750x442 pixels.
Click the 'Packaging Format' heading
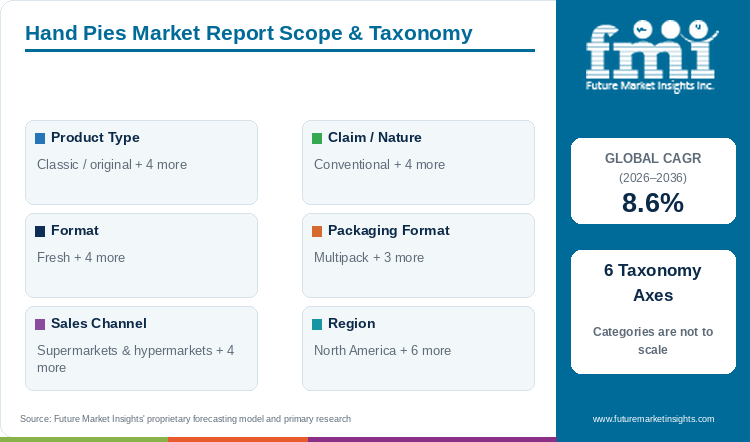pyautogui.click(x=388, y=231)
